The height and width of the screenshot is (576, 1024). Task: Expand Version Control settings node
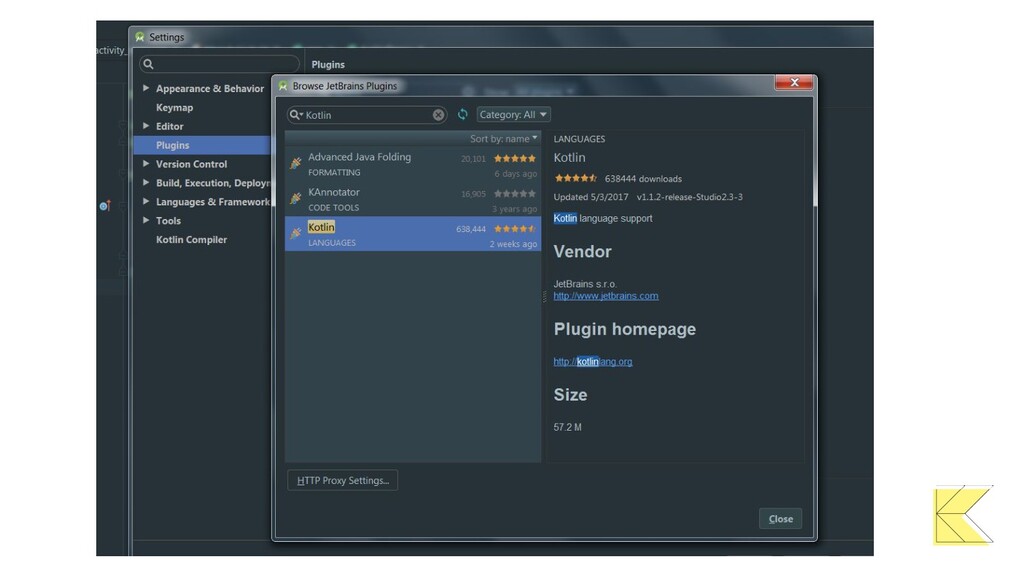coord(146,164)
